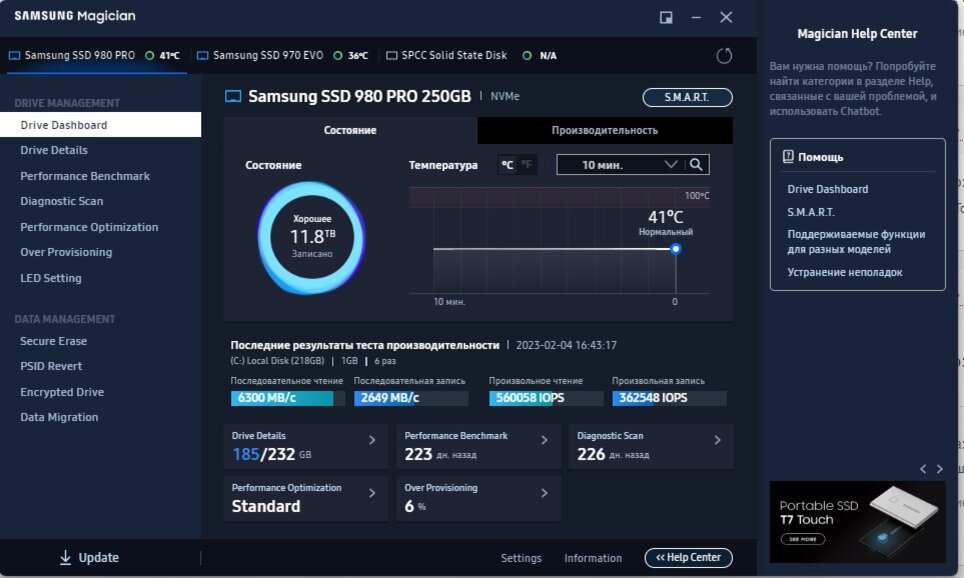
Task: Click the Standard performance optimization value
Action: 266,506
